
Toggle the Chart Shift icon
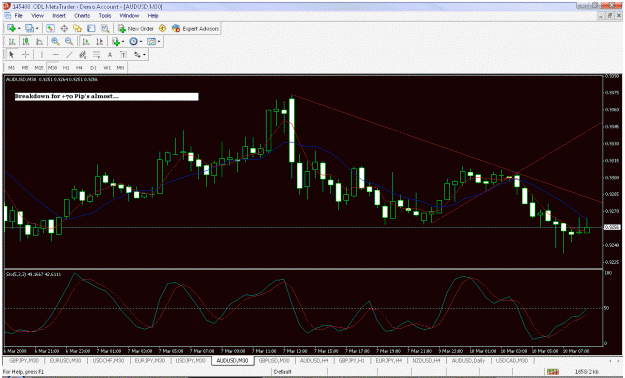click(x=99, y=41)
